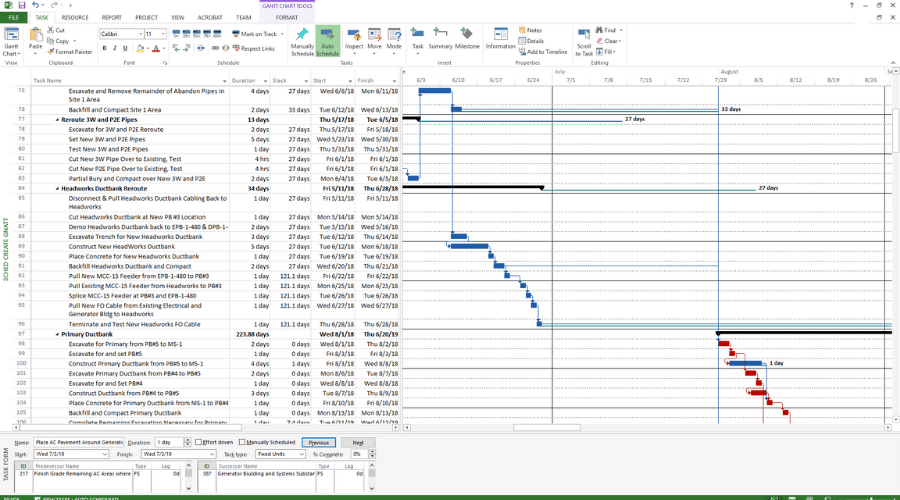
Task: Check the Manually Scheduled checkbox
Action: [x=242, y=442]
